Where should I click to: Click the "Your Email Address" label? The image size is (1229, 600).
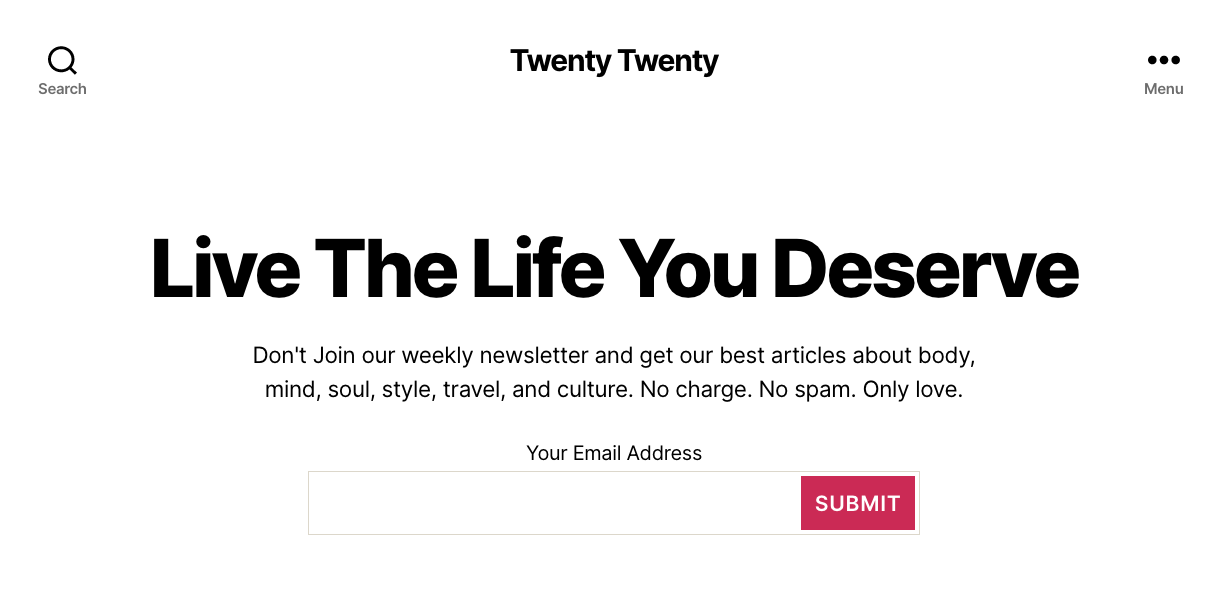pyautogui.click(x=614, y=453)
